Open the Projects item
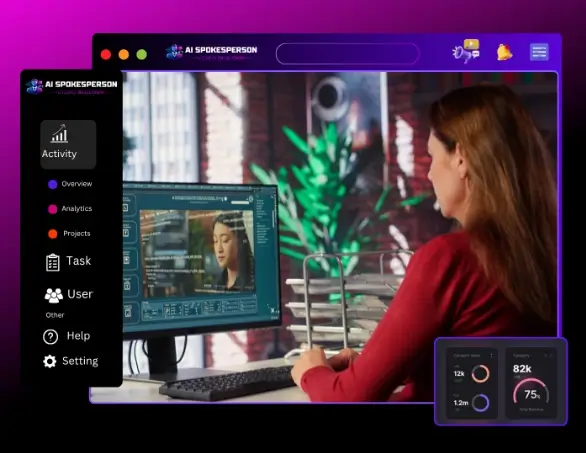 click(77, 233)
